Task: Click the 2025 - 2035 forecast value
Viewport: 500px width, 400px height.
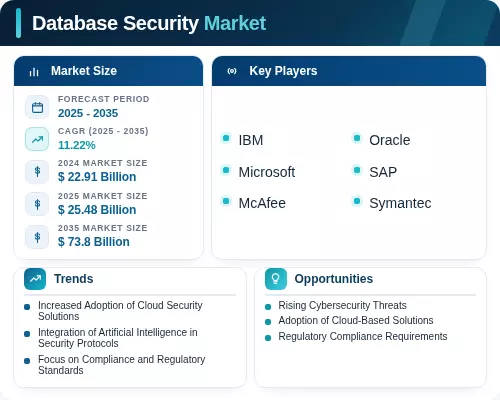Action: click(88, 113)
